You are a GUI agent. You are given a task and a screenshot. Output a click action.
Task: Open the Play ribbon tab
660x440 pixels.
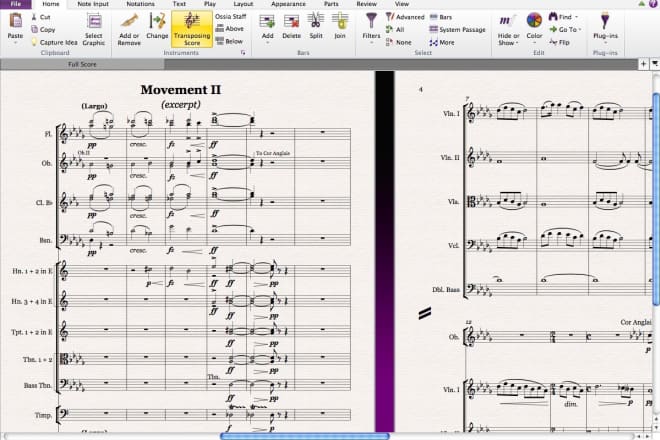coord(210,4)
